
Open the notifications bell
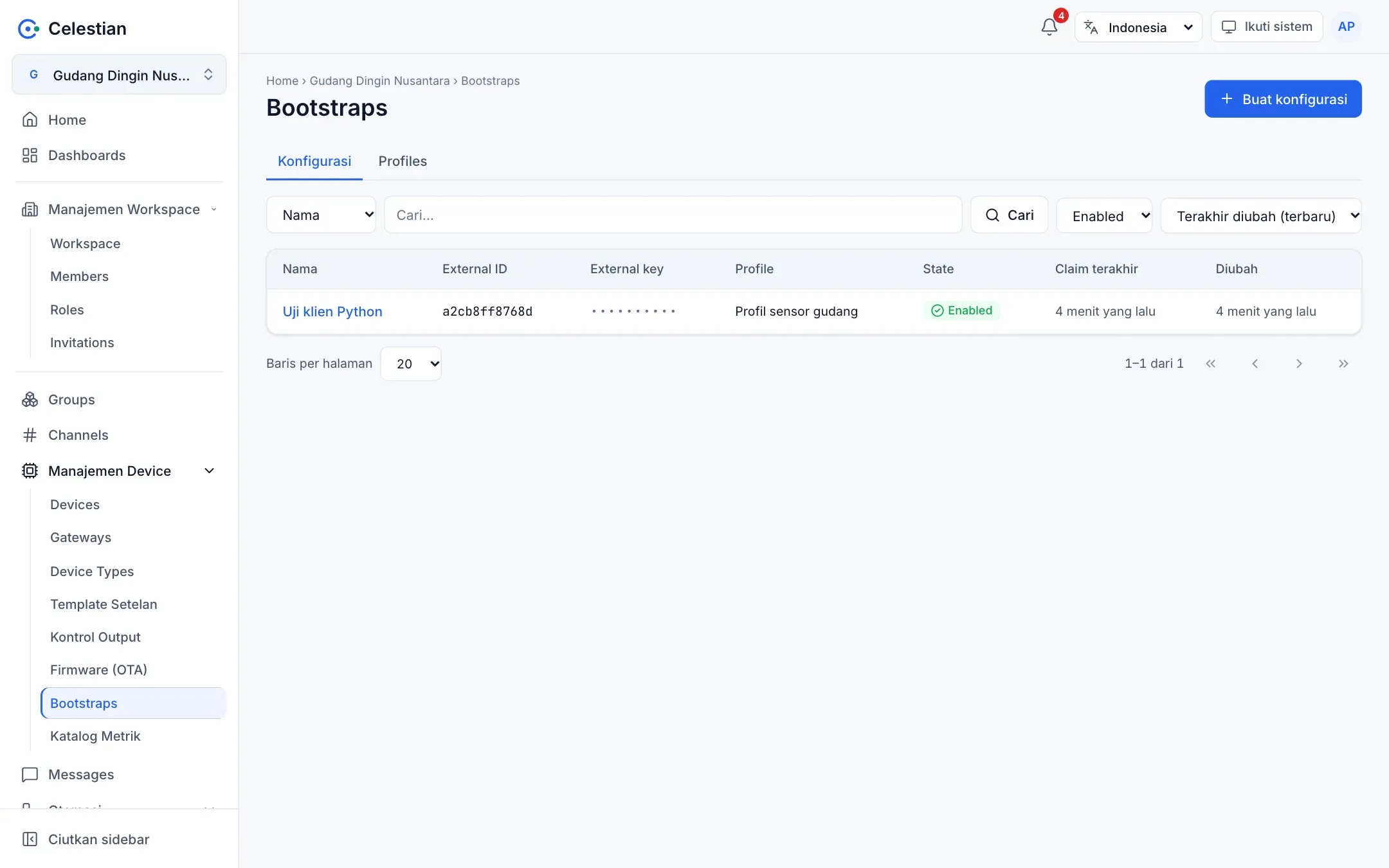coord(1049,27)
